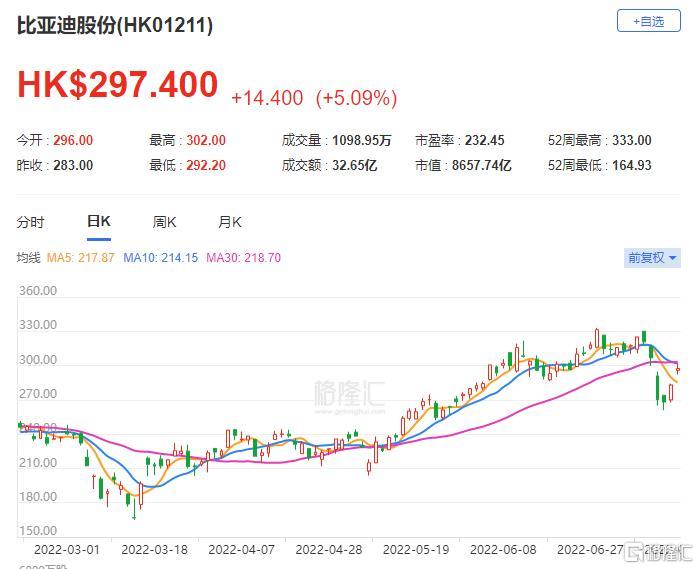Open the 月K monthly chart tab
The width and height of the screenshot is (699, 569).
pos(230,222)
